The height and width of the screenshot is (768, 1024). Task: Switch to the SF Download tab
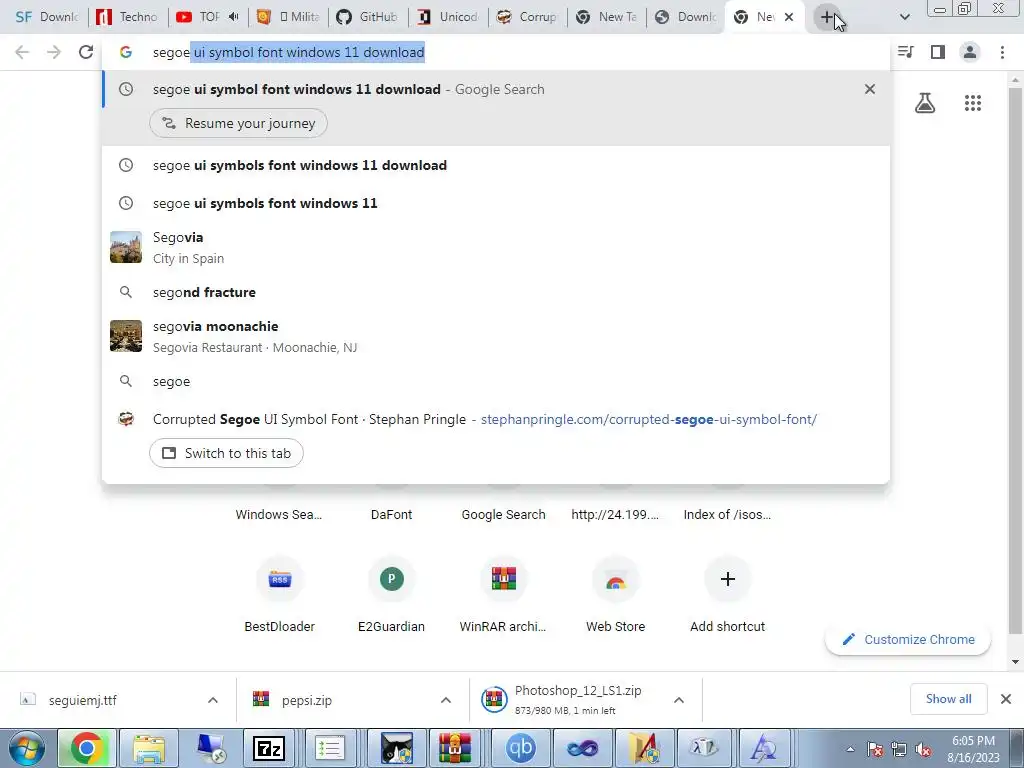[46, 17]
